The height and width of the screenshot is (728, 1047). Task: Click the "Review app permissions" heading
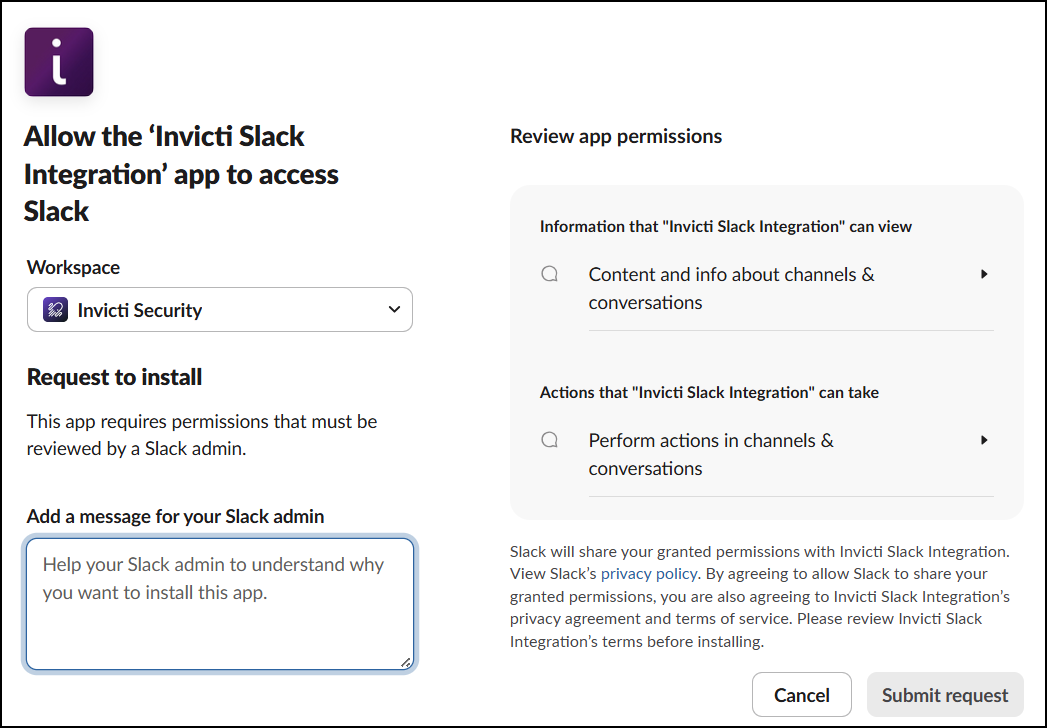pos(616,136)
